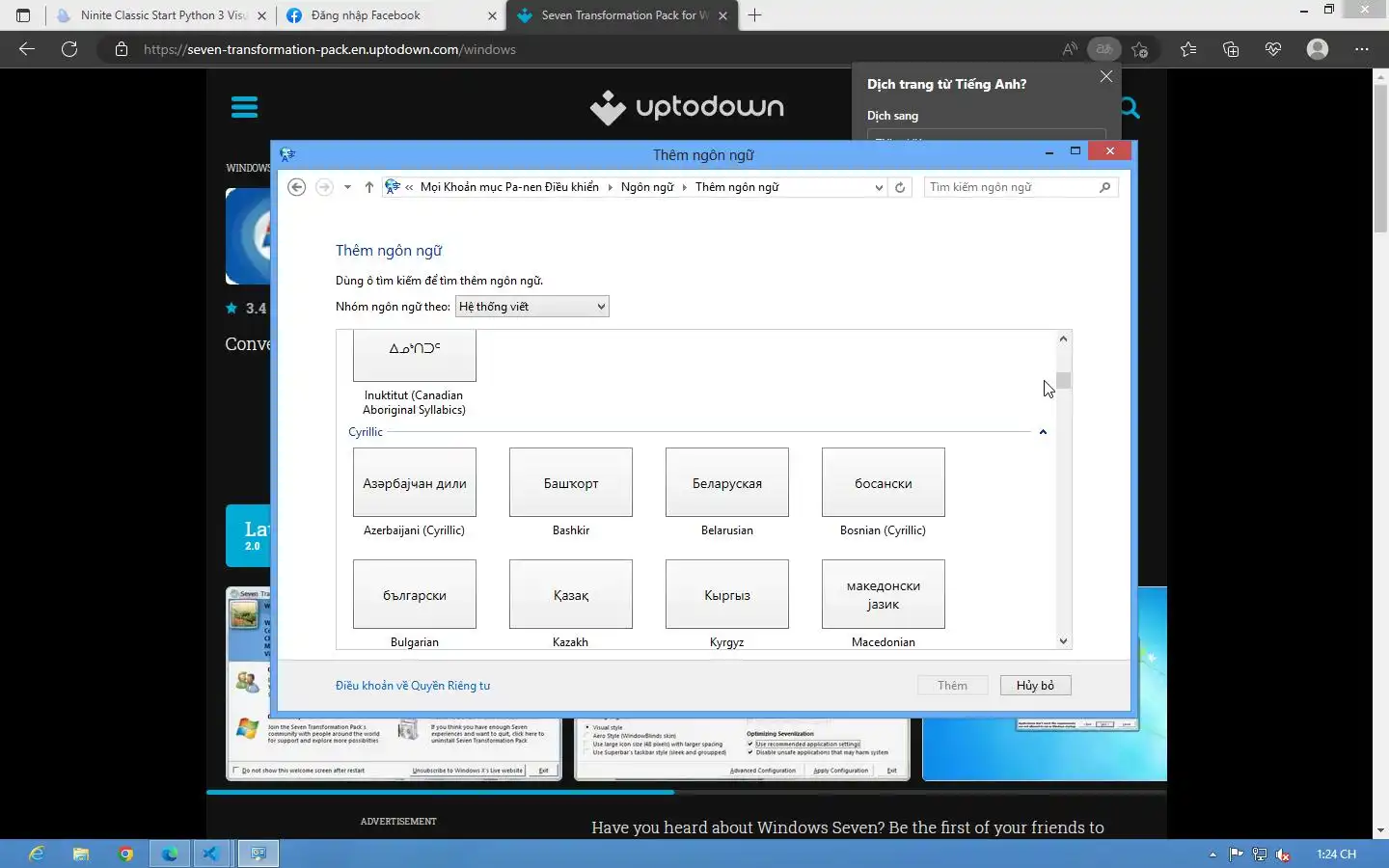The width and height of the screenshot is (1389, 868).
Task: Click the 1:24 CH taskbar clock
Action: 1337,854
